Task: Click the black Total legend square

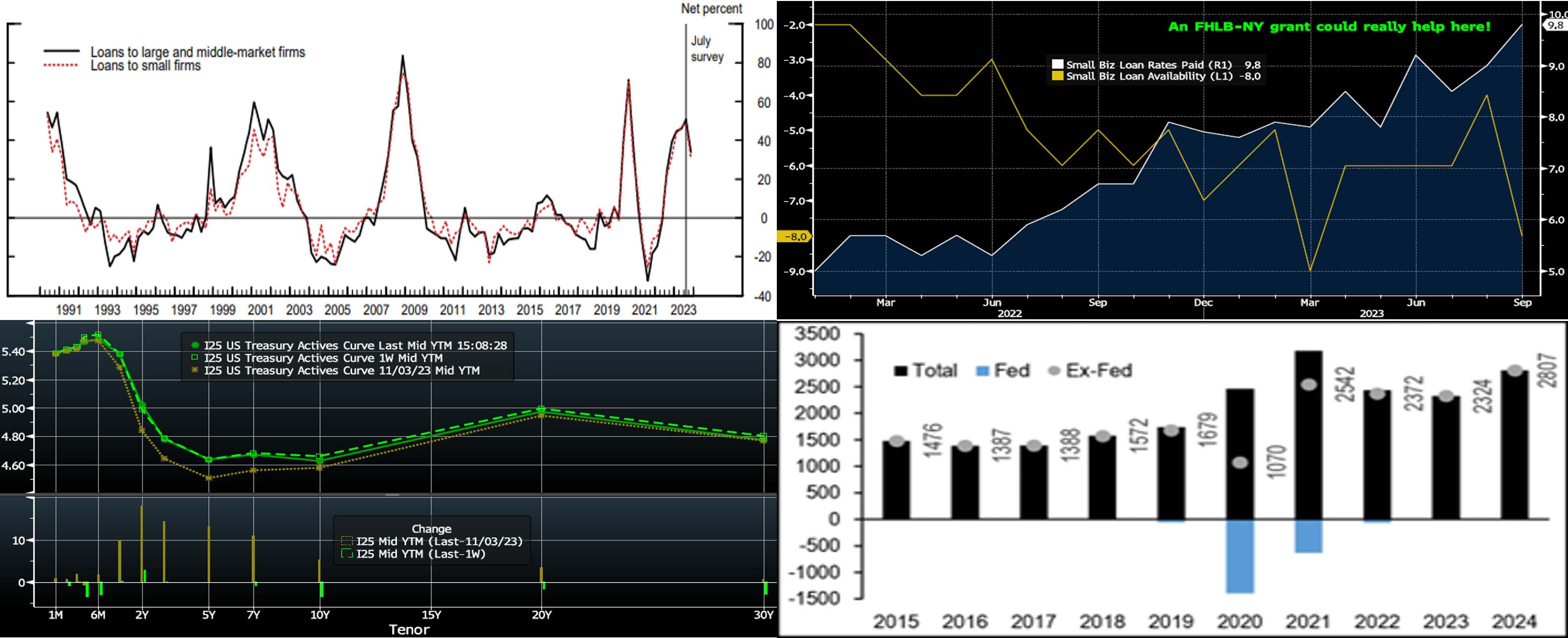Action: [x=900, y=371]
